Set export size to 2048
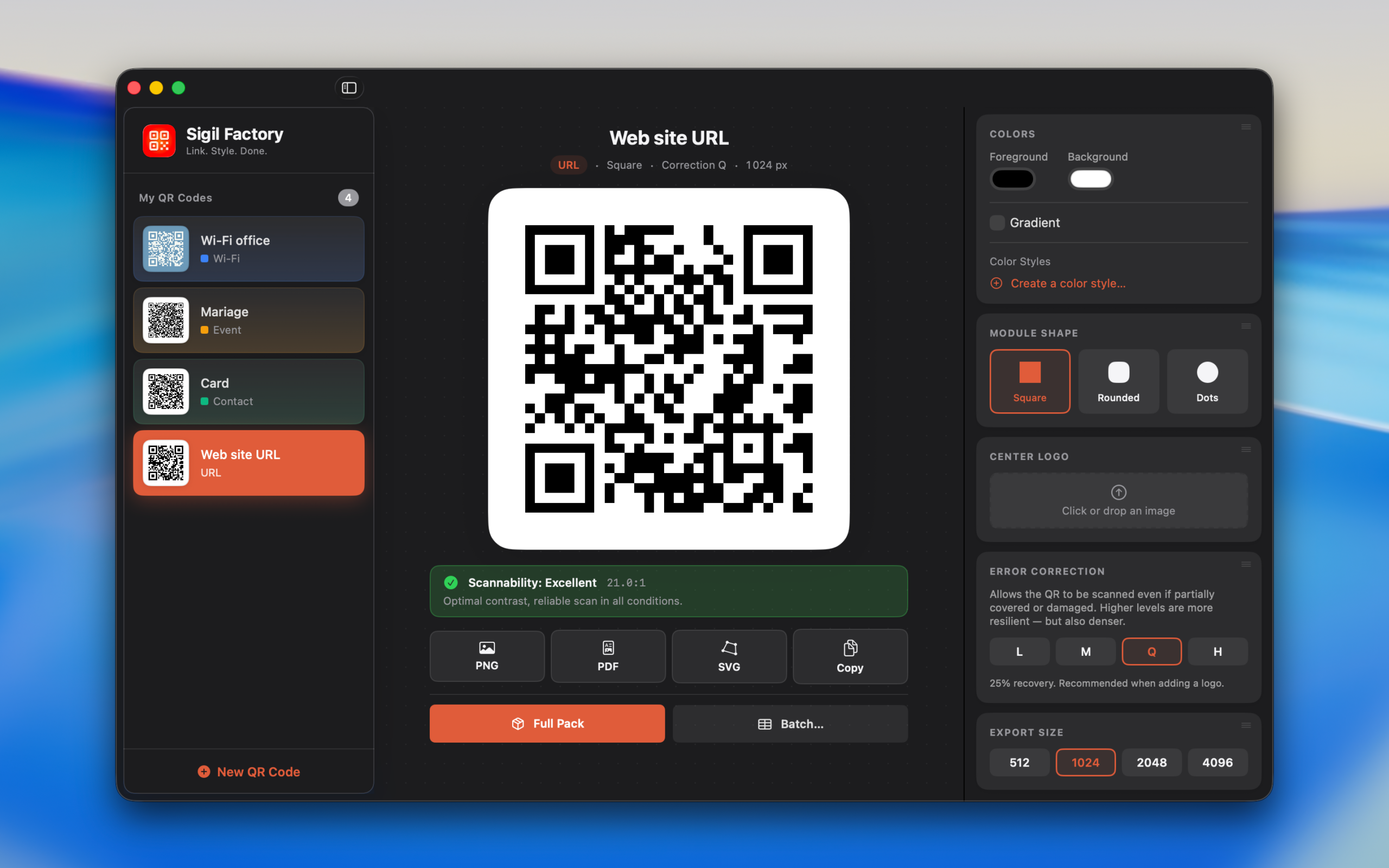Viewport: 1389px width, 868px height. (1151, 762)
